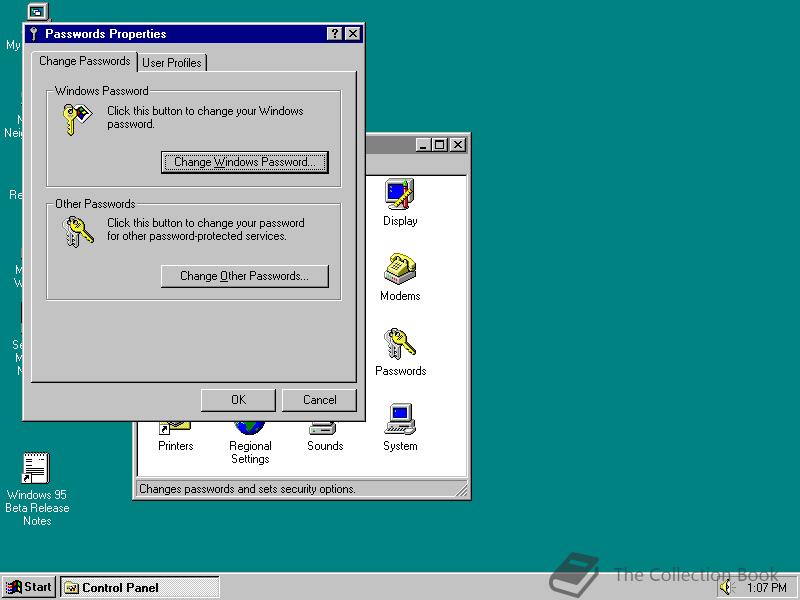800x600 pixels.
Task: Click the volume speaker icon in system tray
Action: [726, 588]
